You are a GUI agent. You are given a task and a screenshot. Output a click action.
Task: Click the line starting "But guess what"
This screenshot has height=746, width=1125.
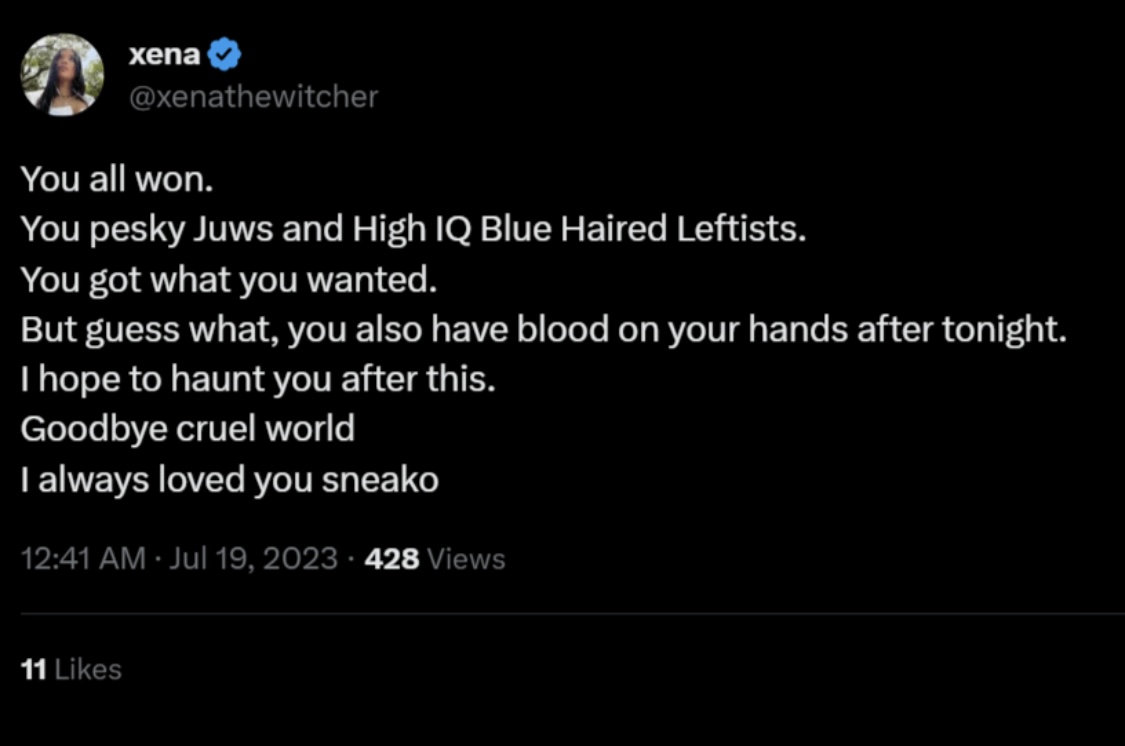(x=544, y=330)
